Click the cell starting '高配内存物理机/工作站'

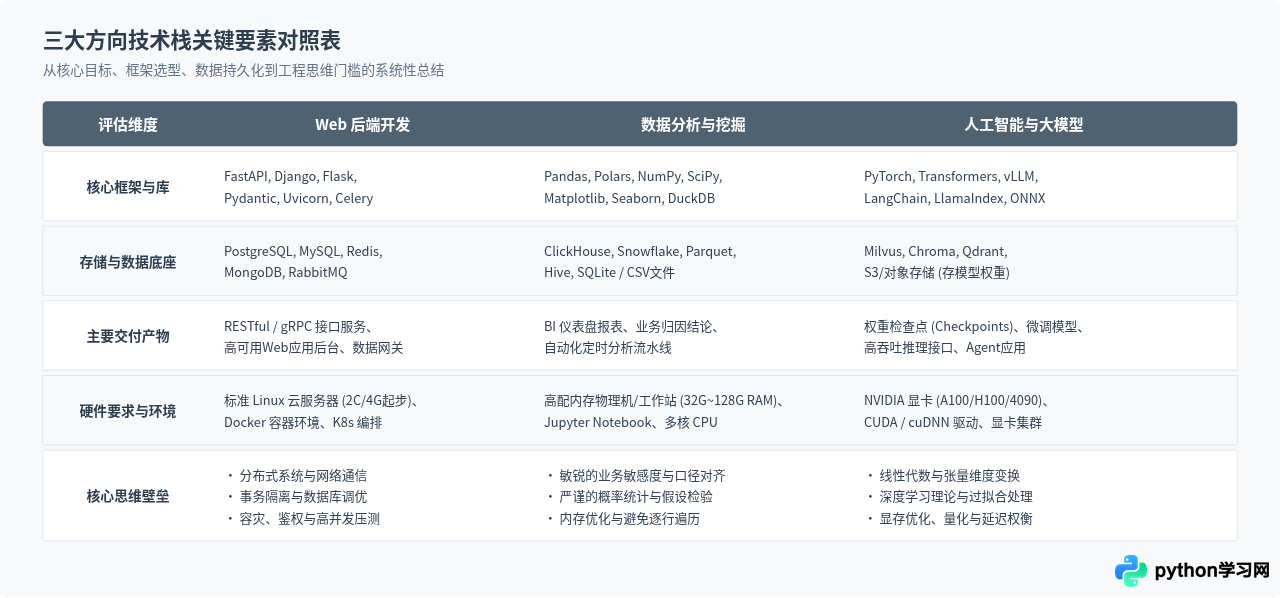[x=664, y=411]
